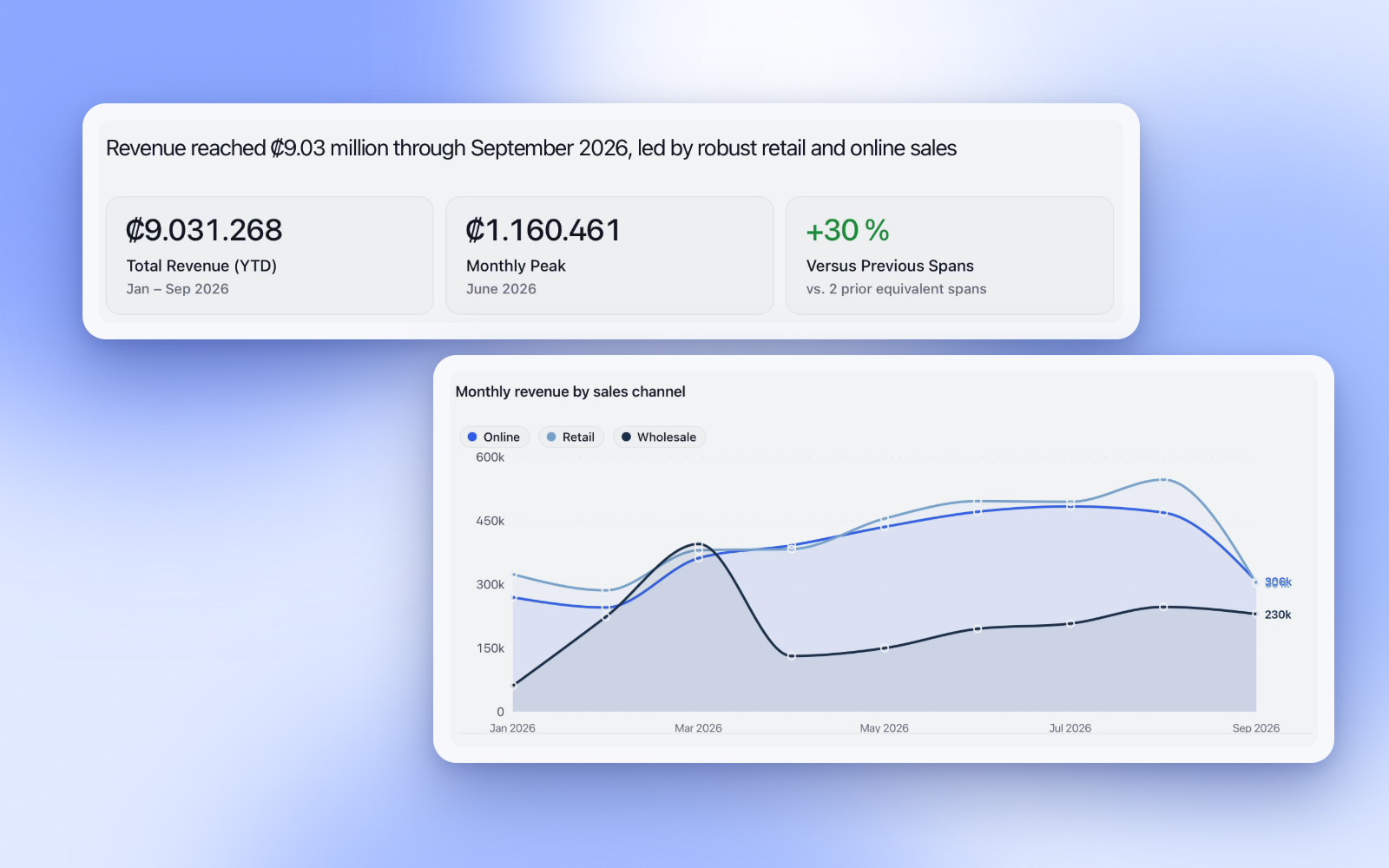
Task: Toggle the Retail series in legend
Action: coord(571,437)
